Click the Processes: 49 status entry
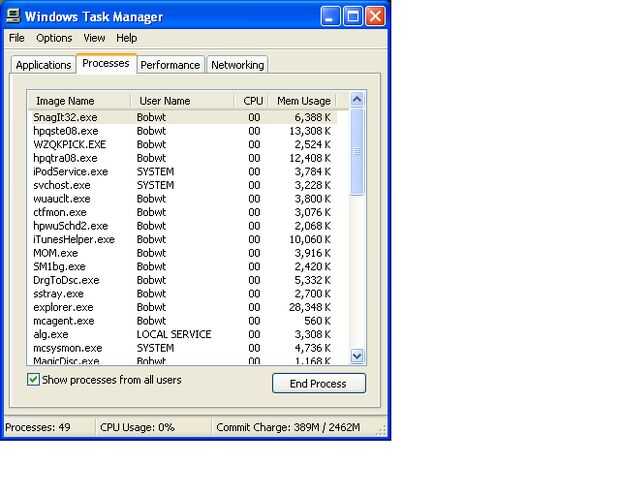The width and height of the screenshot is (620, 496). coord(38,427)
